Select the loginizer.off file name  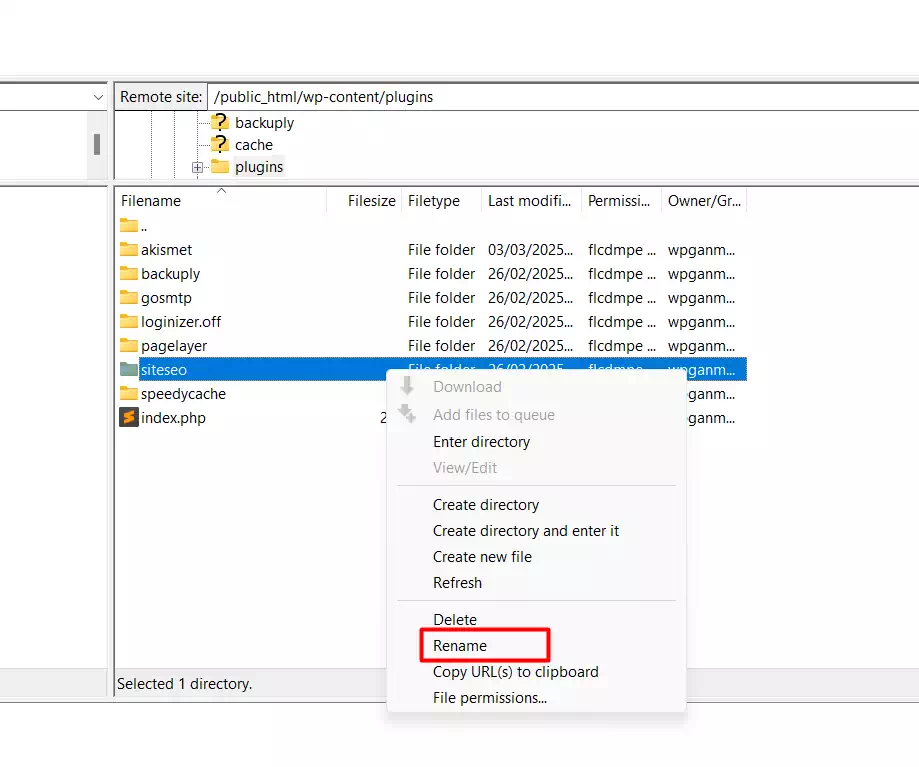181,322
